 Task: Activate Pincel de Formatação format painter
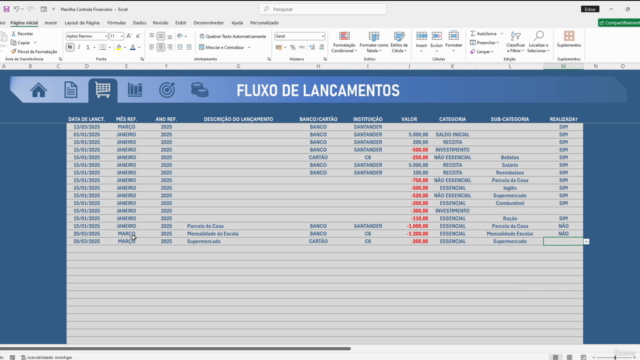34,51
